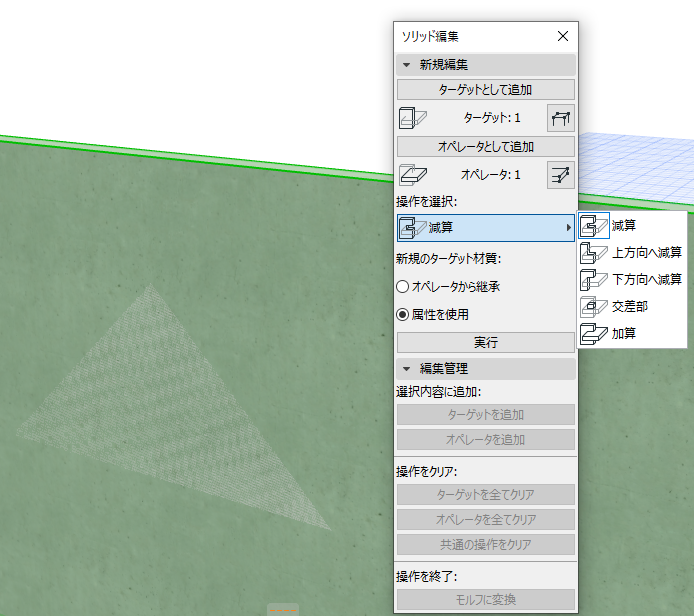Screen dimensions: 694x616
Task: Click the ソリッド編集 palette title
Action: pyautogui.click(x=430, y=36)
